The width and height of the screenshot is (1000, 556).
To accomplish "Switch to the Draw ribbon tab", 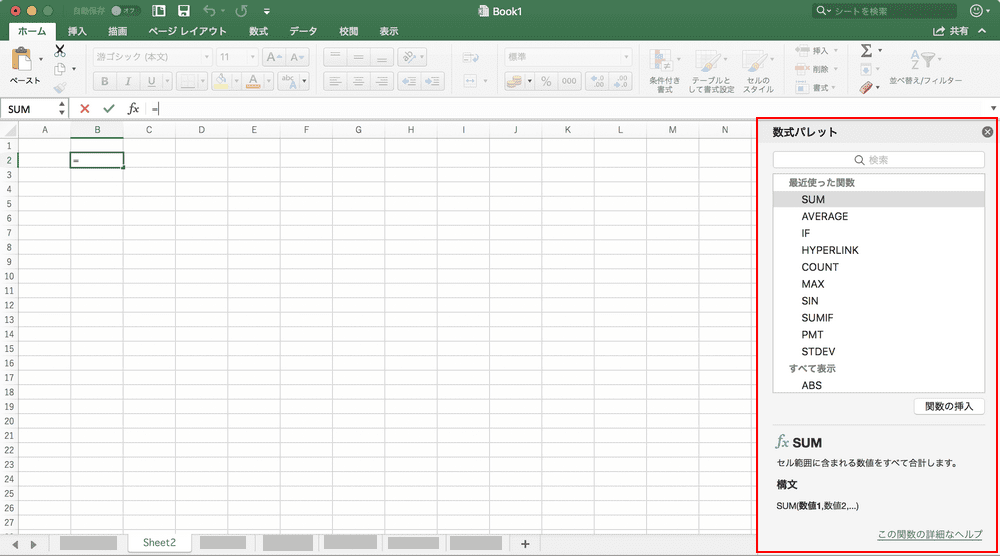I will (x=117, y=31).
